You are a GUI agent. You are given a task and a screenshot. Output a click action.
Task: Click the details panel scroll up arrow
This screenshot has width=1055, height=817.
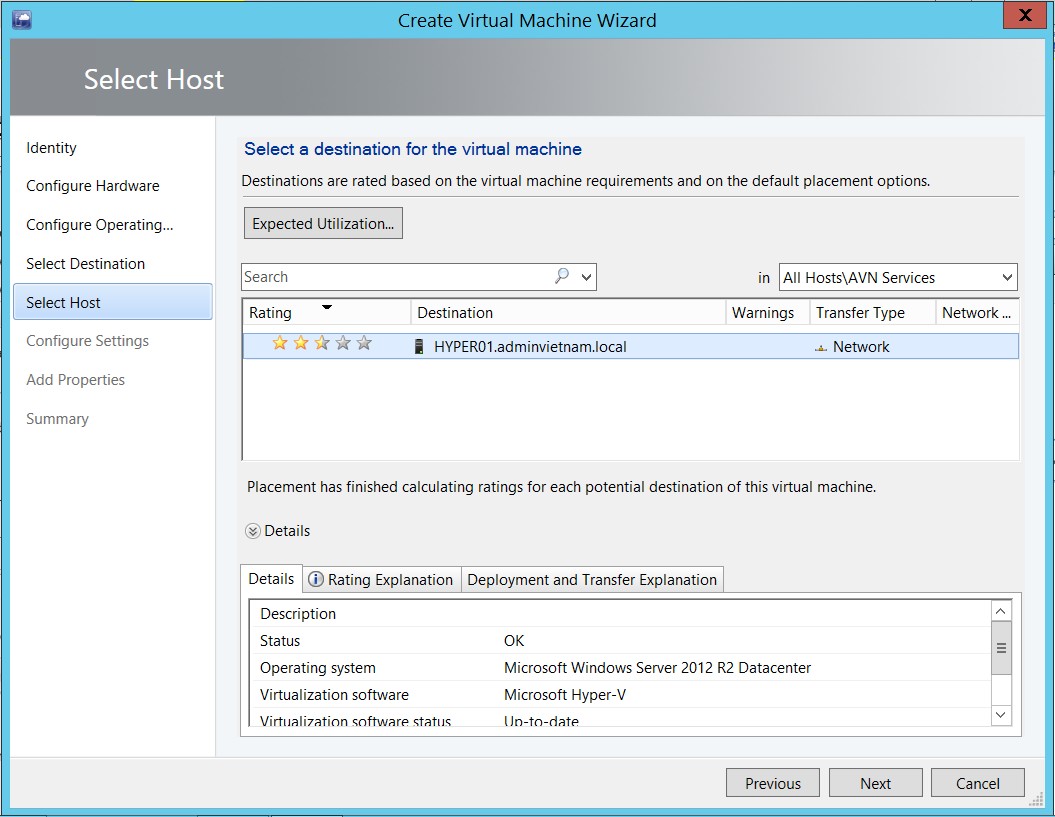(x=1001, y=611)
